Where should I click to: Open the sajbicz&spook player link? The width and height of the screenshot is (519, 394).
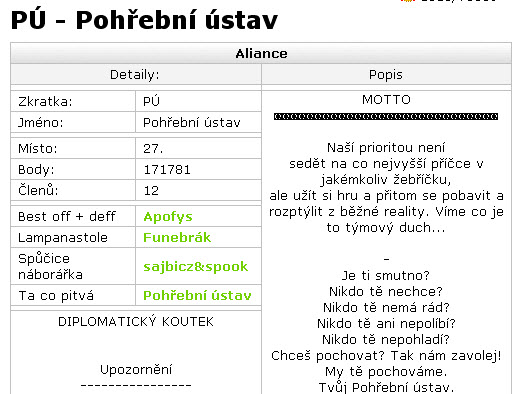(196, 267)
